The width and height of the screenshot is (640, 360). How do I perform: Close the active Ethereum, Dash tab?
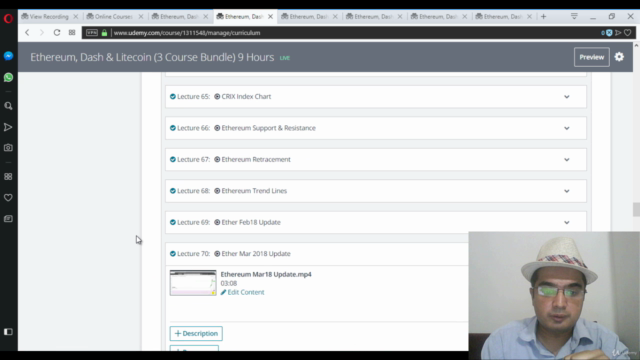(x=270, y=17)
